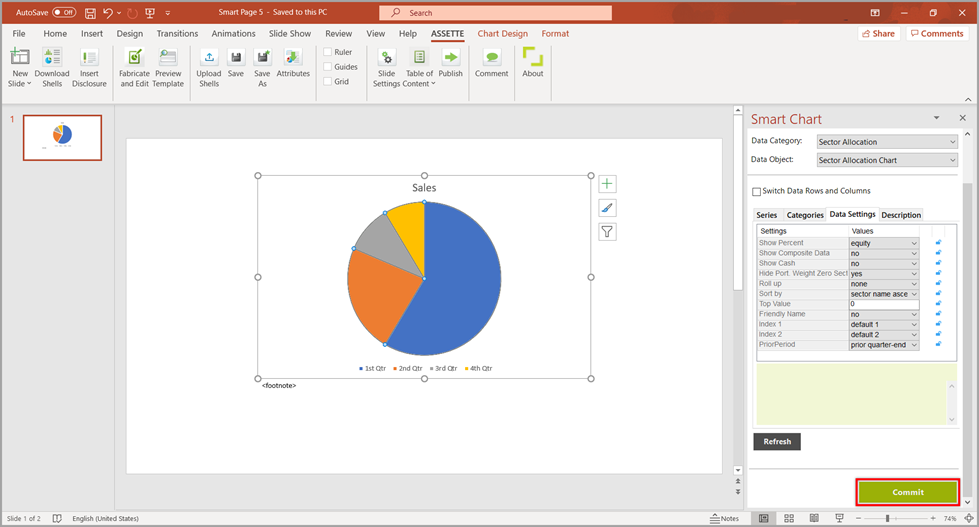Click the zoom out minus button
Viewport: 979px width, 527px height.
pos(858,518)
